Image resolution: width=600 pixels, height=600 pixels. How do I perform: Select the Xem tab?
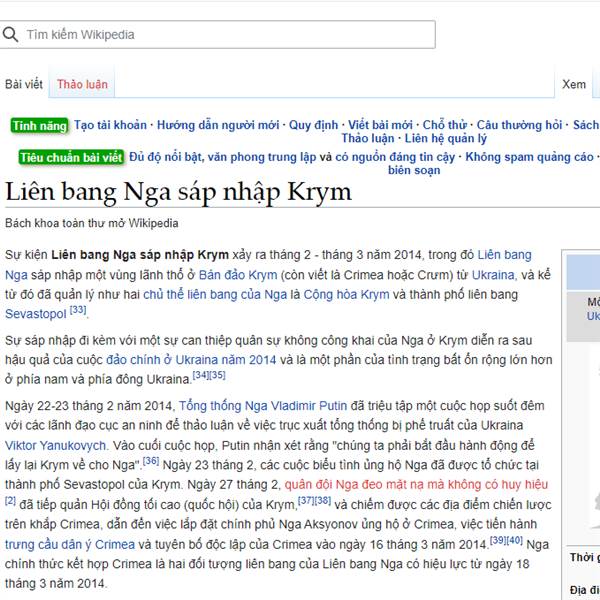(574, 84)
